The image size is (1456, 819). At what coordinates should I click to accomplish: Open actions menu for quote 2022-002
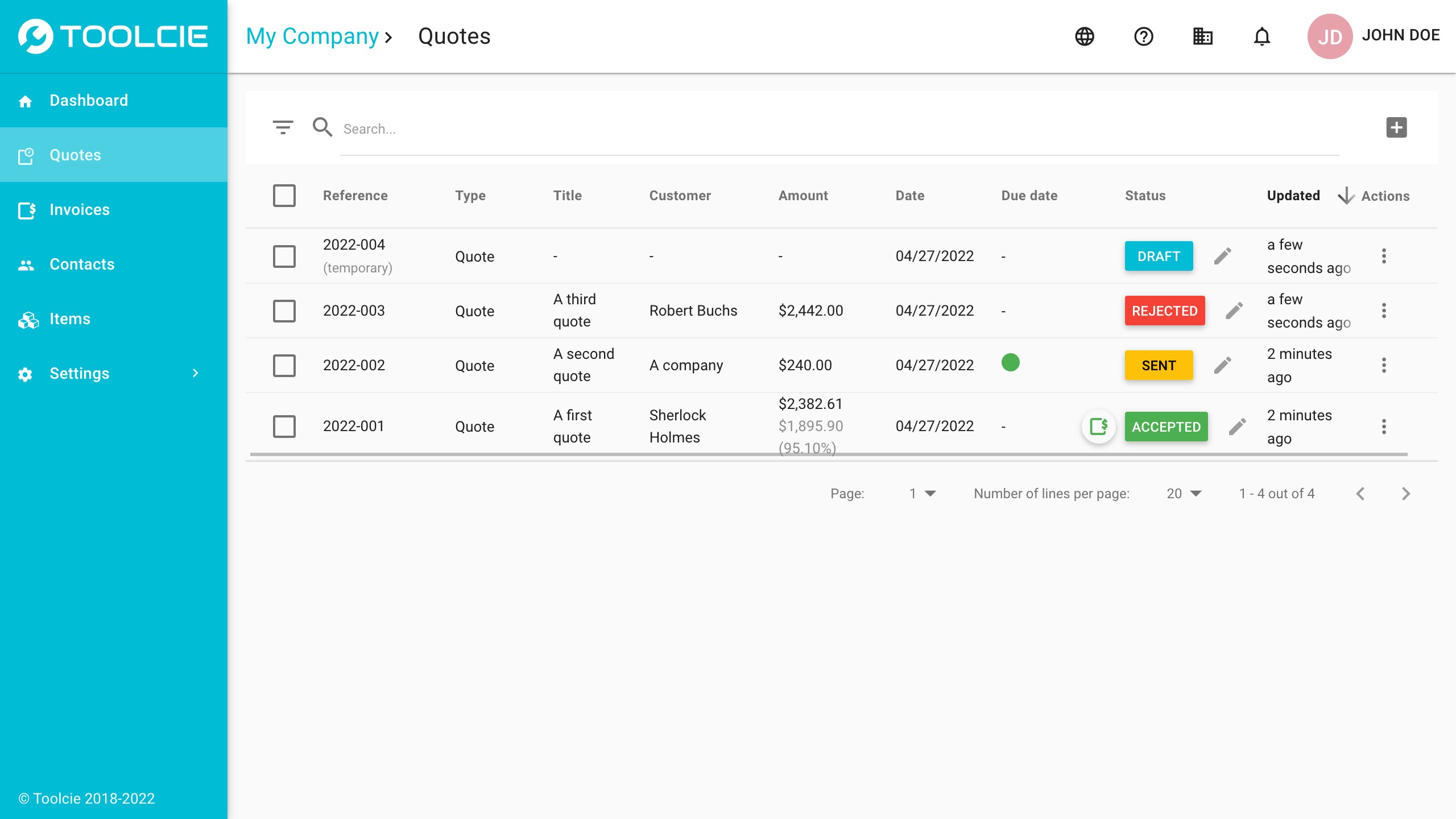(x=1384, y=365)
